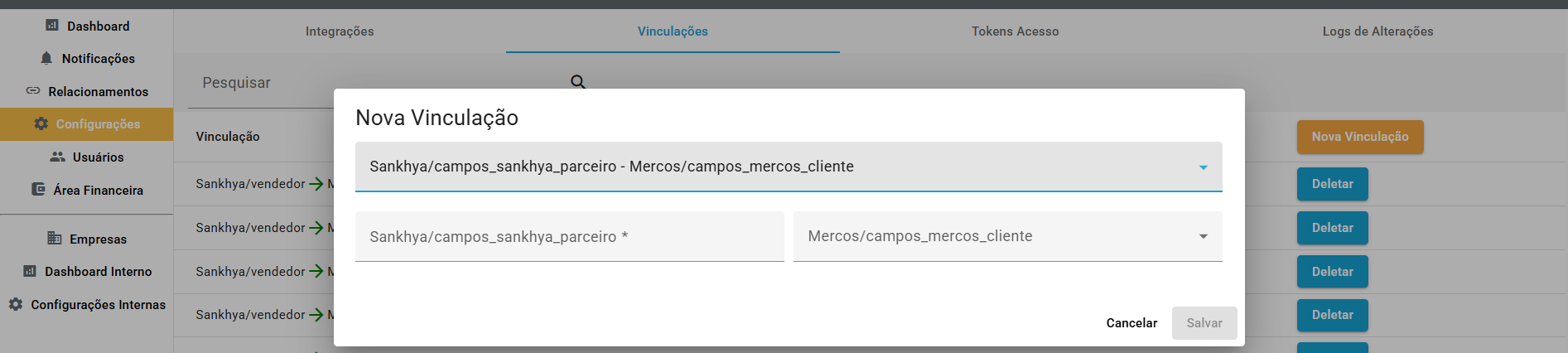Click the Empresas building icon
This screenshot has width=1568, height=353.
55,239
